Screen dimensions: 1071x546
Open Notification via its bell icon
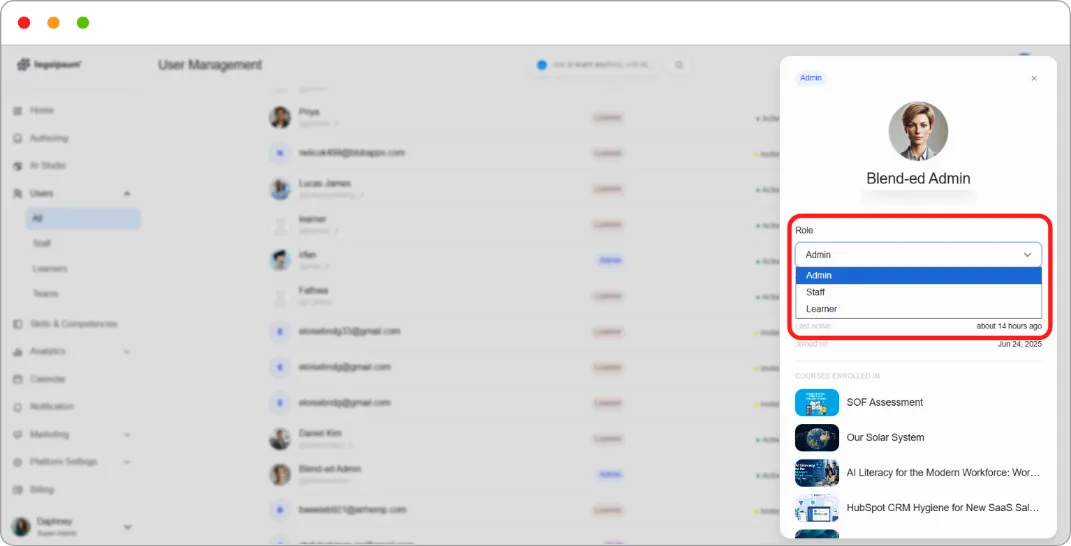[18, 407]
